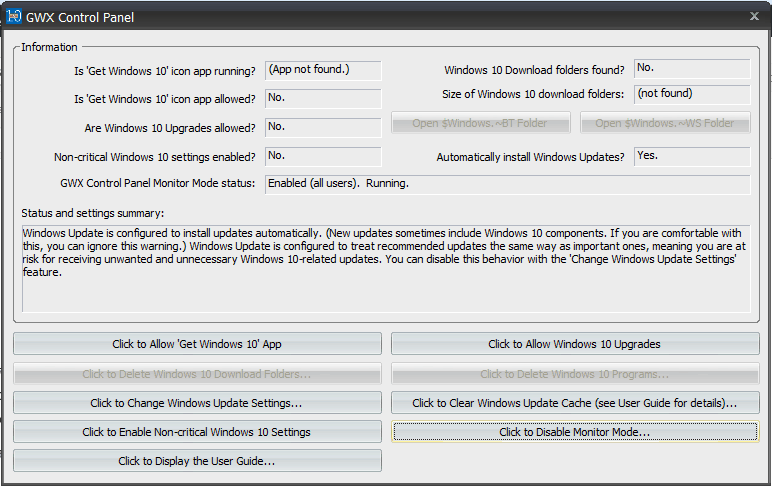
Task: Click label 'Non-critical Windows 10 settings enabled?'
Action: 155,157
